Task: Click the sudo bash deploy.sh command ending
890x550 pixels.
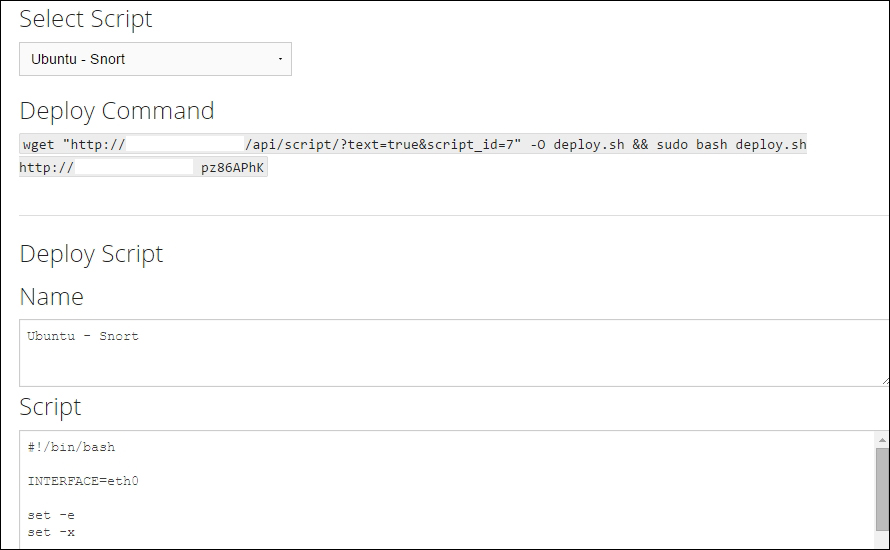Action: click(731, 144)
